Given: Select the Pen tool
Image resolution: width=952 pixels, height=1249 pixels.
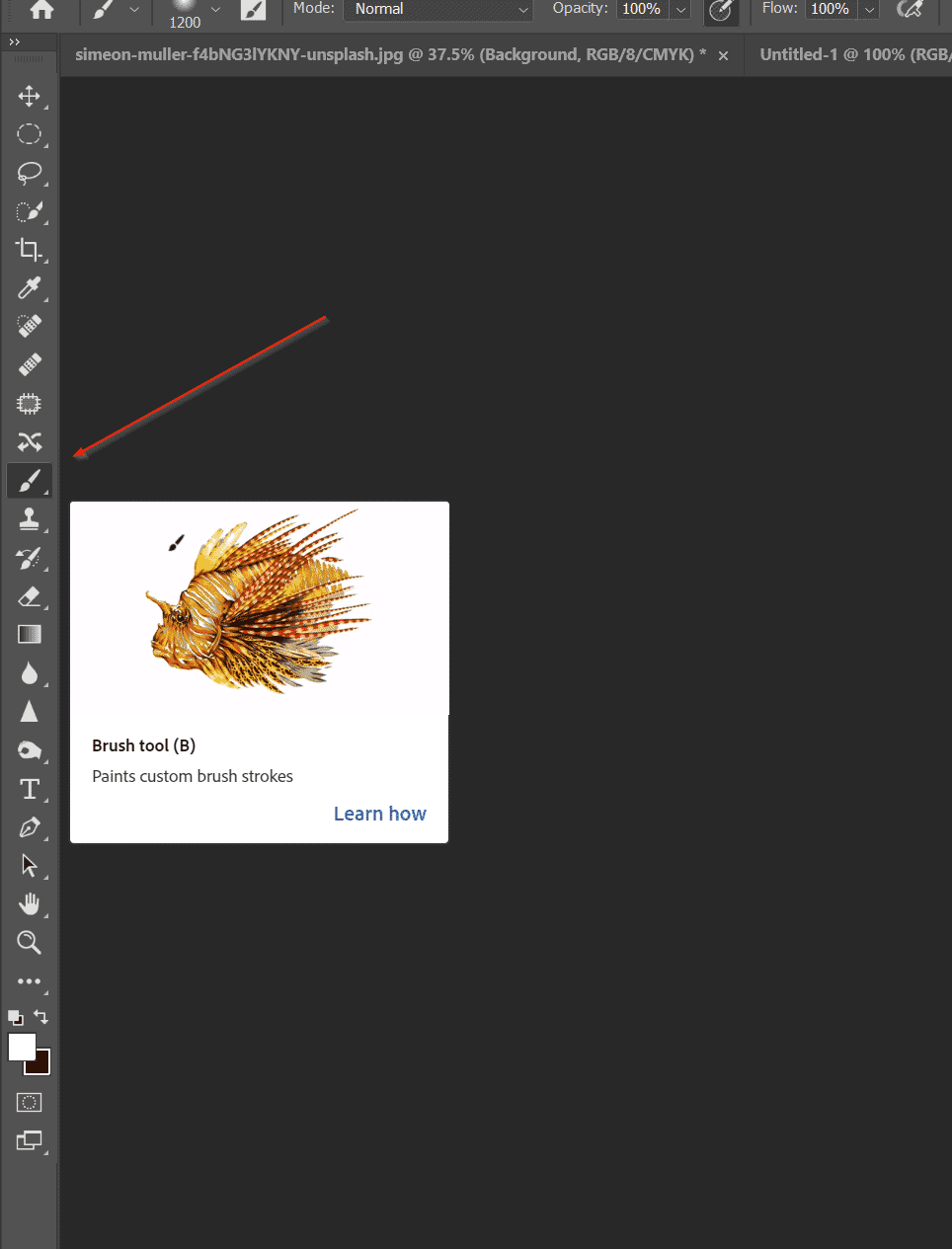Looking at the screenshot, I should coord(29,827).
